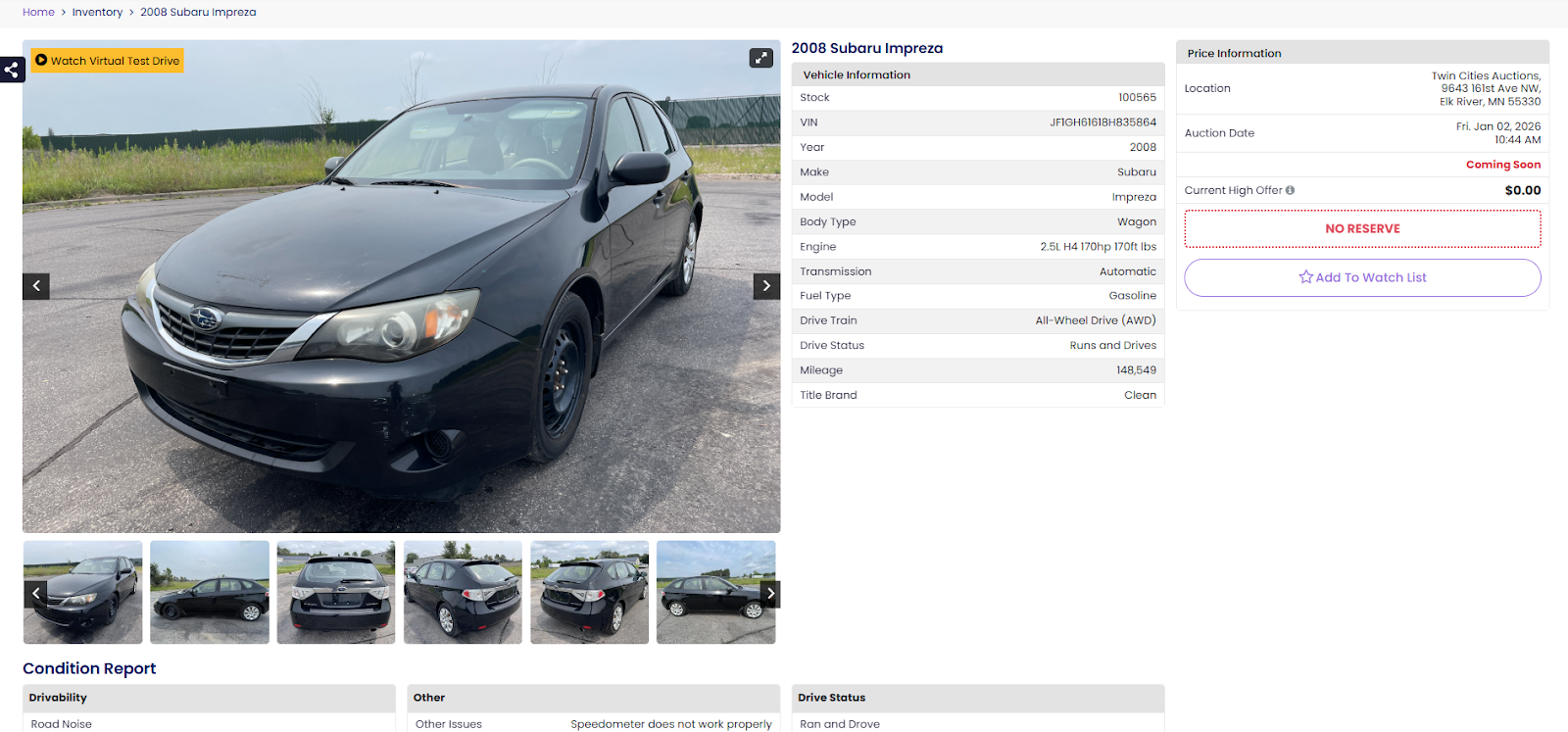Viewport: 1568px width, 732px height.
Task: Click Add To Watch List button
Action: pyautogui.click(x=1362, y=277)
